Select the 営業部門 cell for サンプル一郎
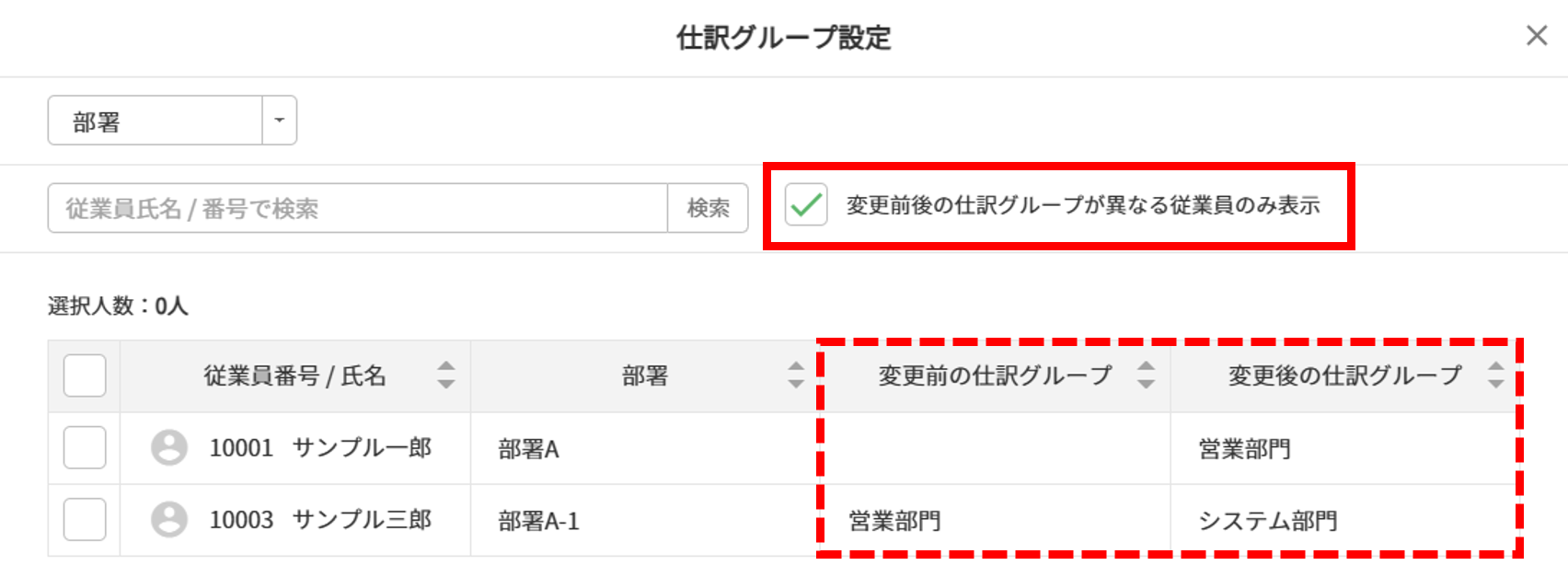The width and height of the screenshot is (1568, 577). pyautogui.click(x=1244, y=449)
